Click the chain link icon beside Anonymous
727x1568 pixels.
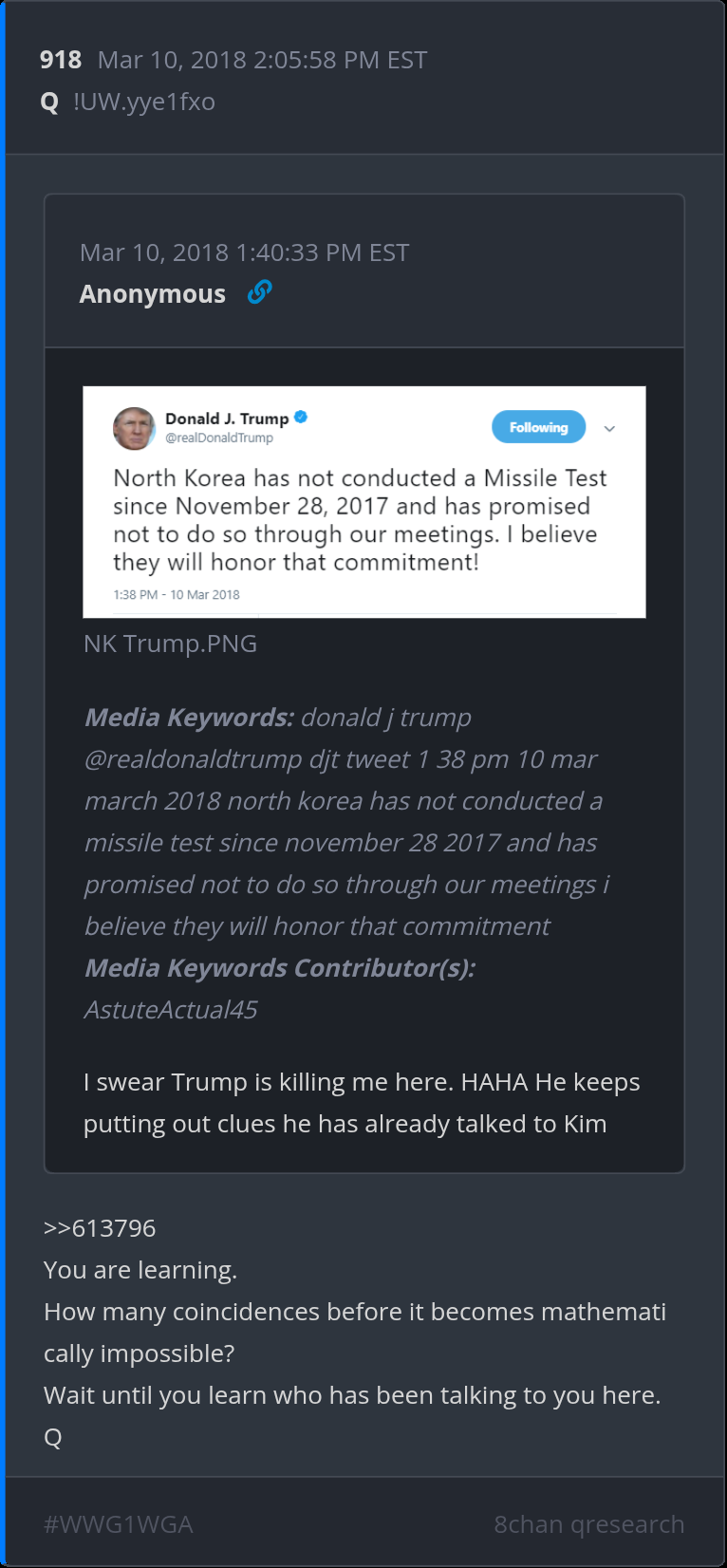[x=259, y=292]
